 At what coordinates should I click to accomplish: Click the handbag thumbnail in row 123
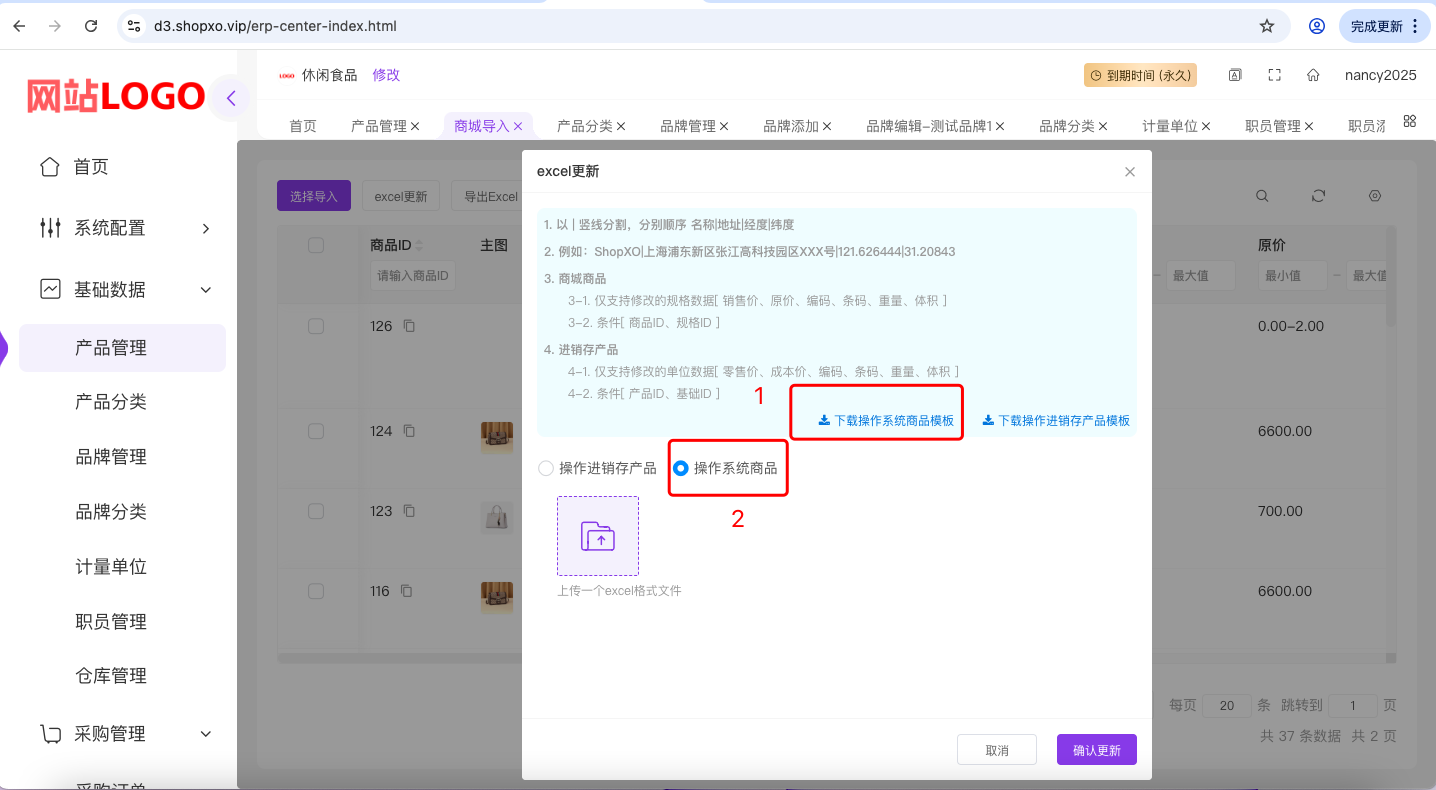[497, 518]
